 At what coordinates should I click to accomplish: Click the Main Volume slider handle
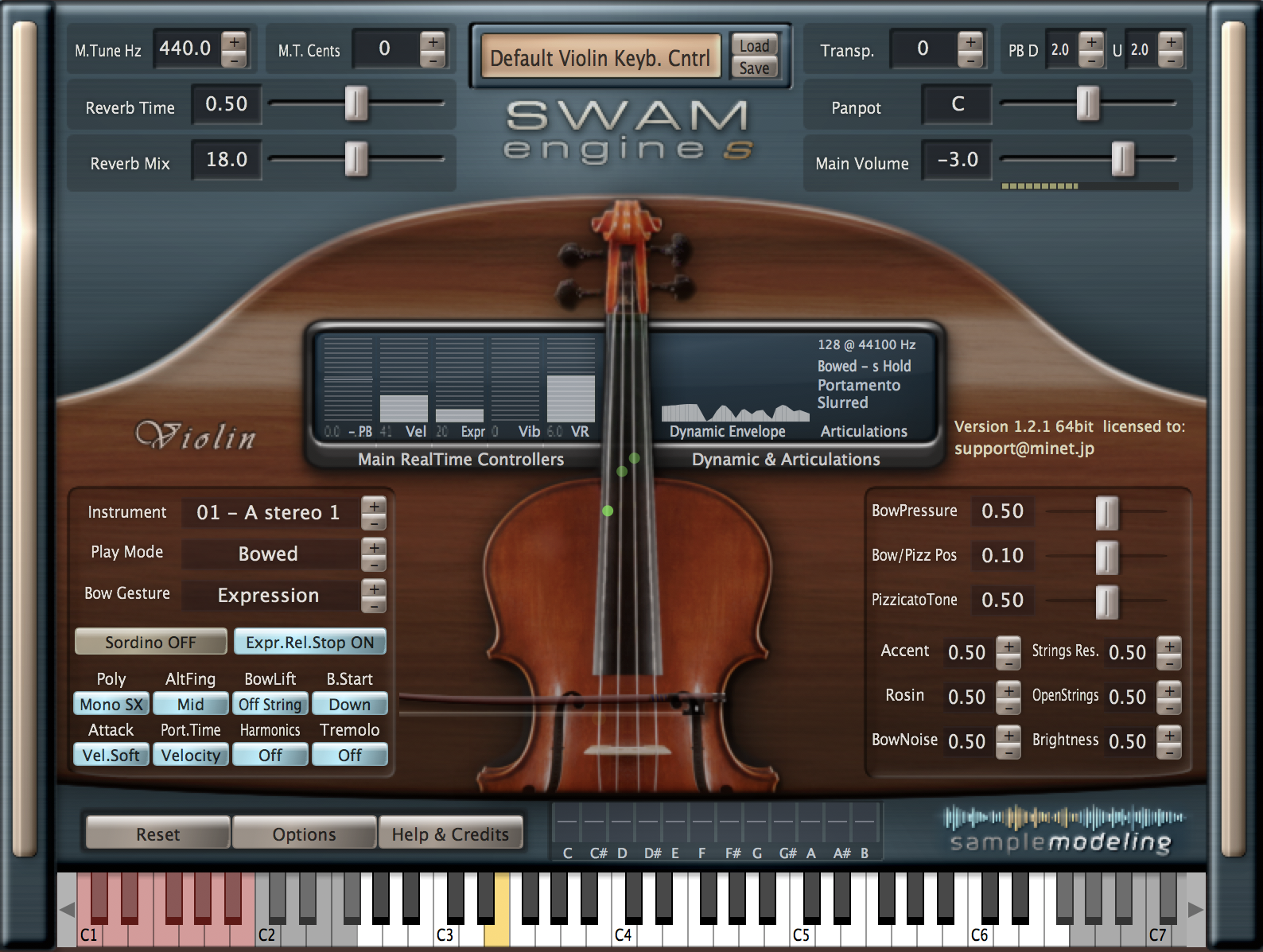(1122, 159)
